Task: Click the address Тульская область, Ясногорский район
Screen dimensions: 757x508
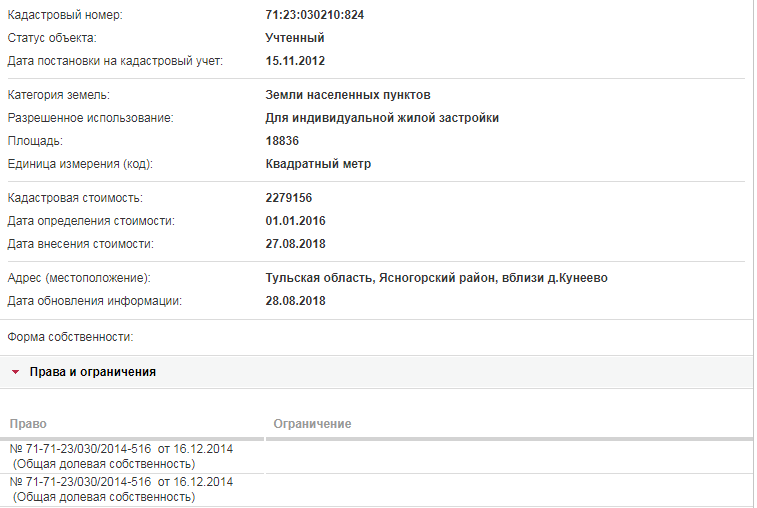Action: pos(381,278)
